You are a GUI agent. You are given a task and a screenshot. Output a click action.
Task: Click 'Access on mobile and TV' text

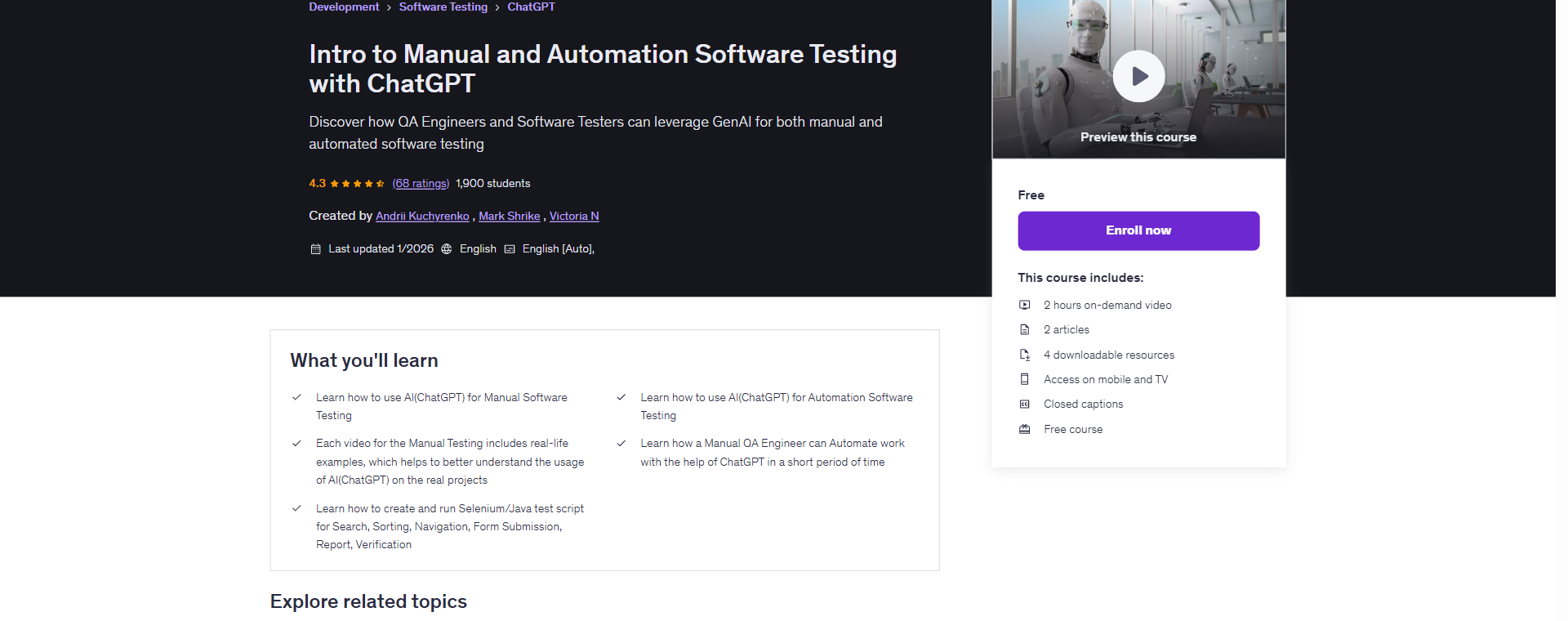pyautogui.click(x=1106, y=379)
